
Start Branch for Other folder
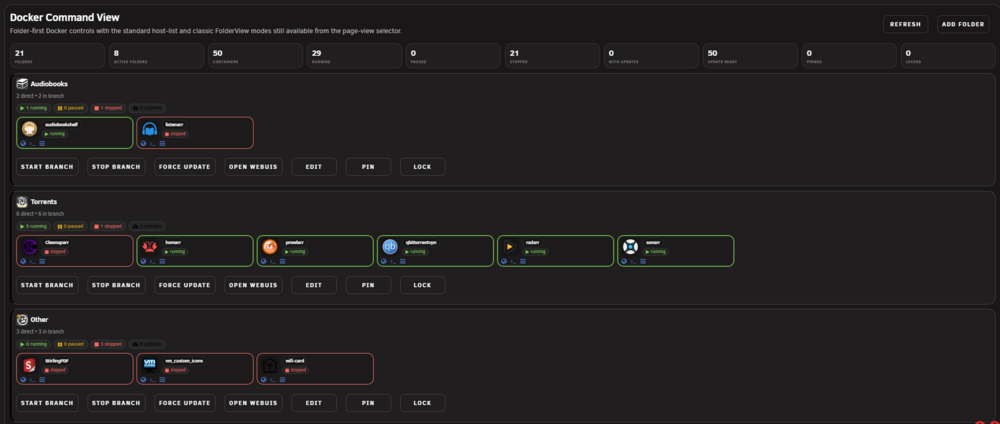[47, 403]
